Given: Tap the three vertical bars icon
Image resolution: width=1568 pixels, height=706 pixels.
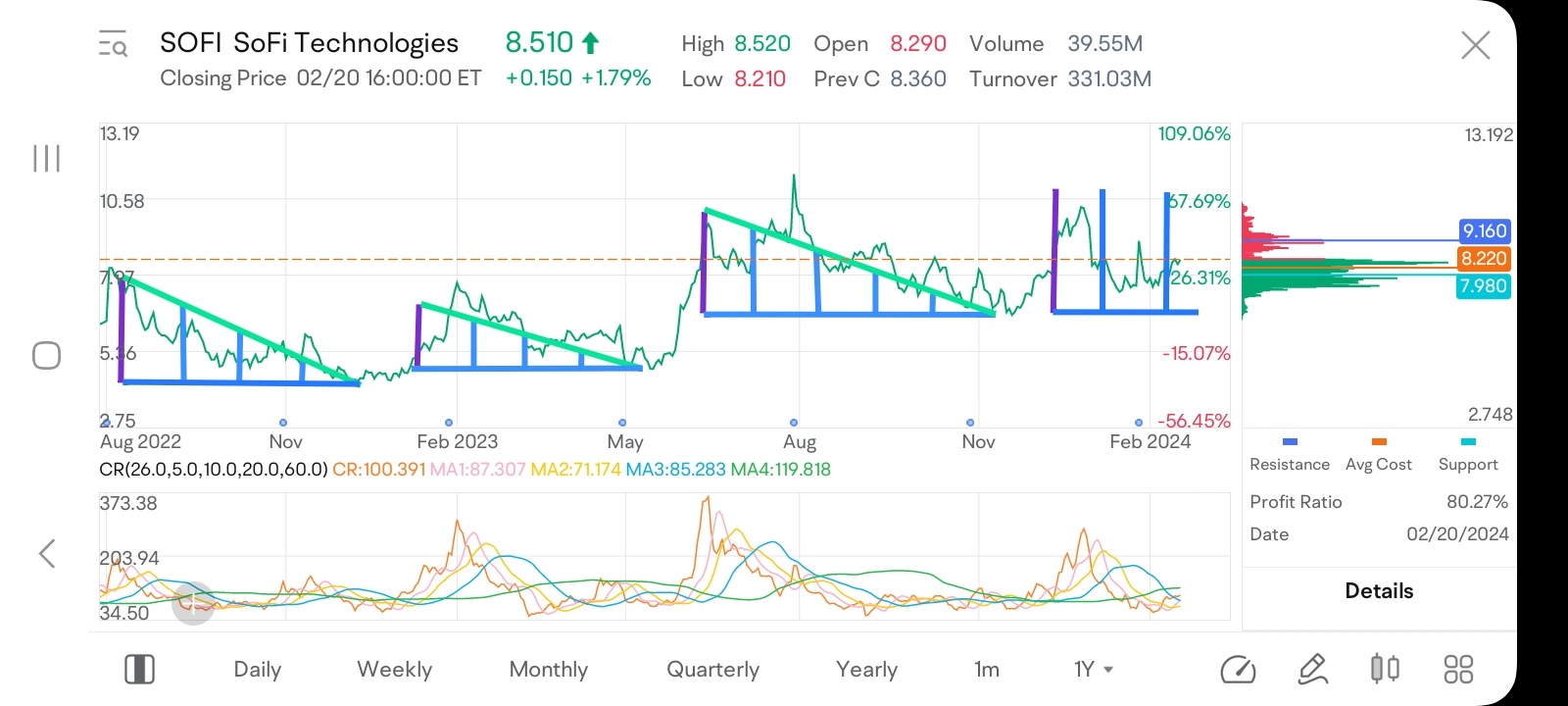Looking at the screenshot, I should coord(46,158).
